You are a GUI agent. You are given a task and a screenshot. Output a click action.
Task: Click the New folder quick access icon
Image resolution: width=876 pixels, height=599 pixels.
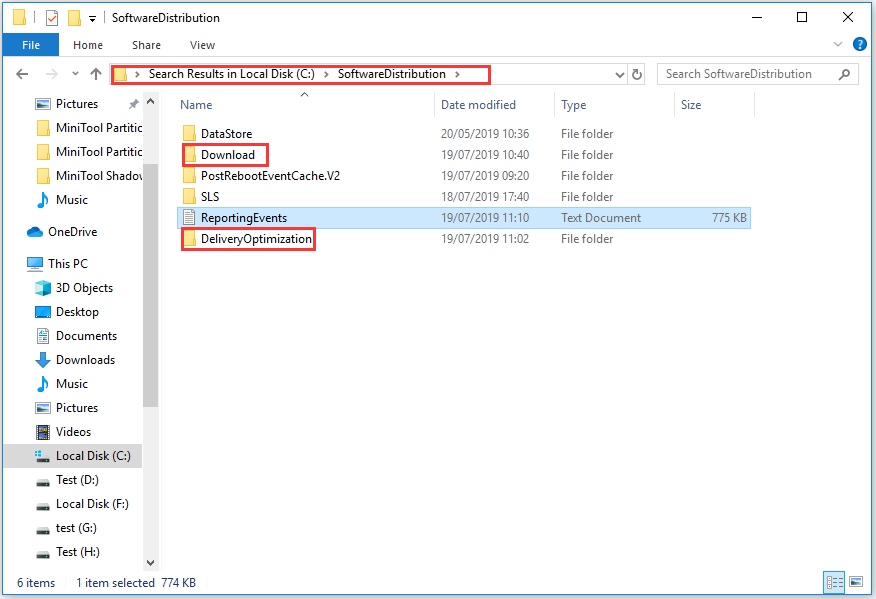click(x=74, y=18)
